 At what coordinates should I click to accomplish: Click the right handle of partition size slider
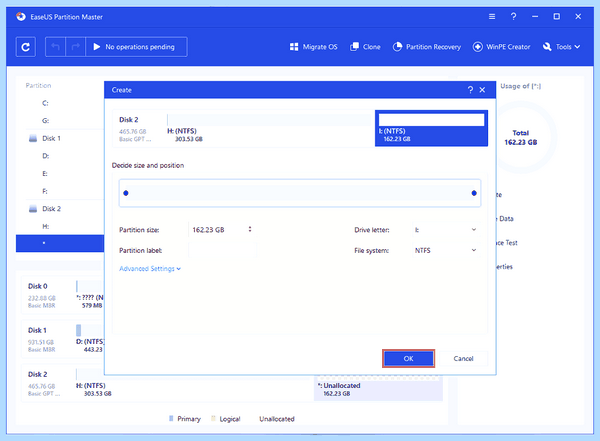coord(474,193)
